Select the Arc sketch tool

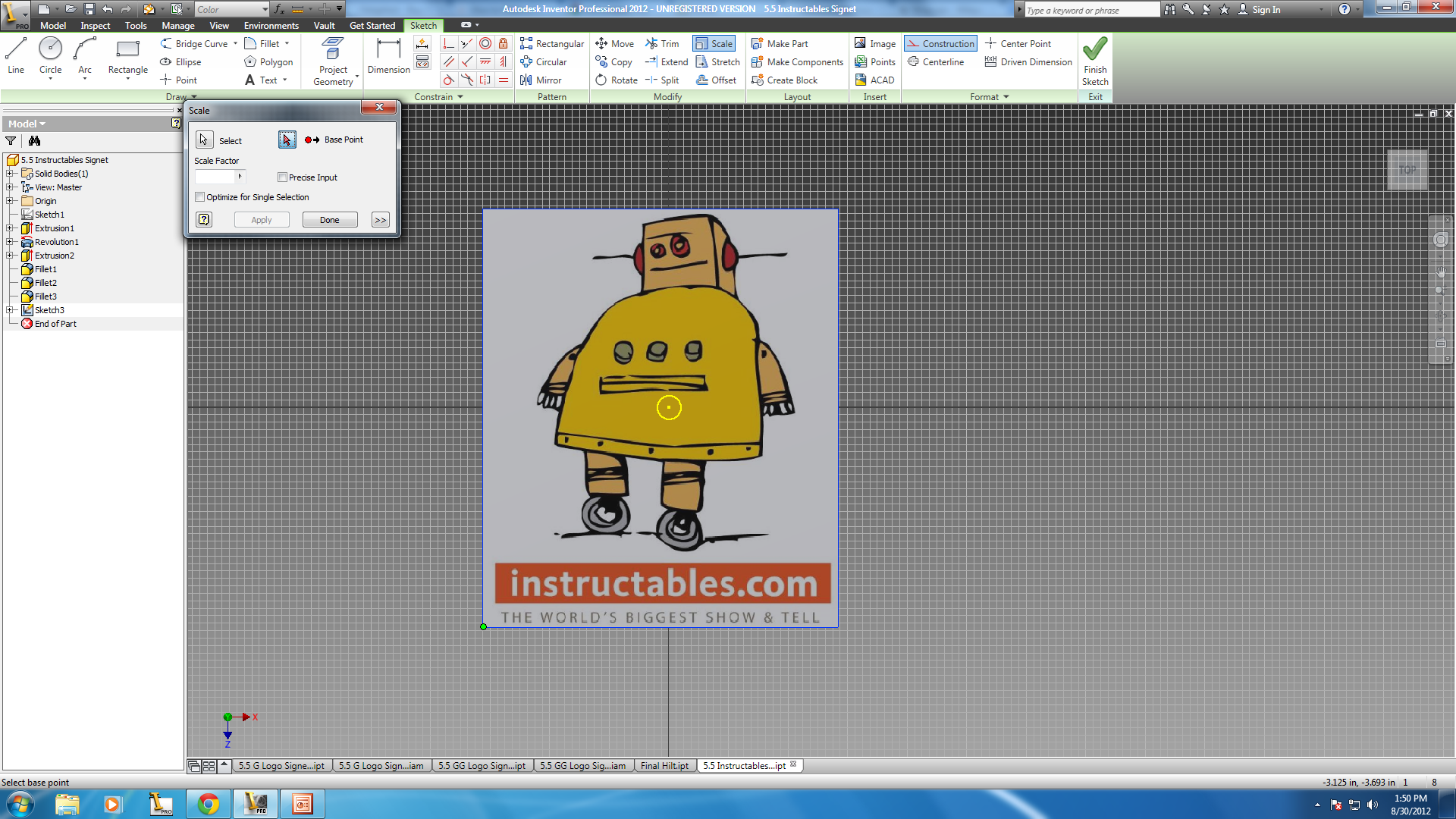coord(84,56)
